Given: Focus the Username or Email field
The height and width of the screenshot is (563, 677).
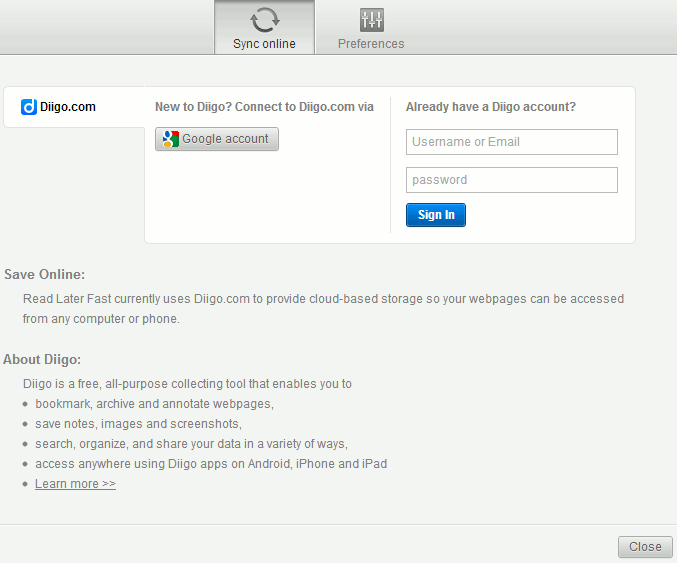Looking at the screenshot, I should coord(512,142).
